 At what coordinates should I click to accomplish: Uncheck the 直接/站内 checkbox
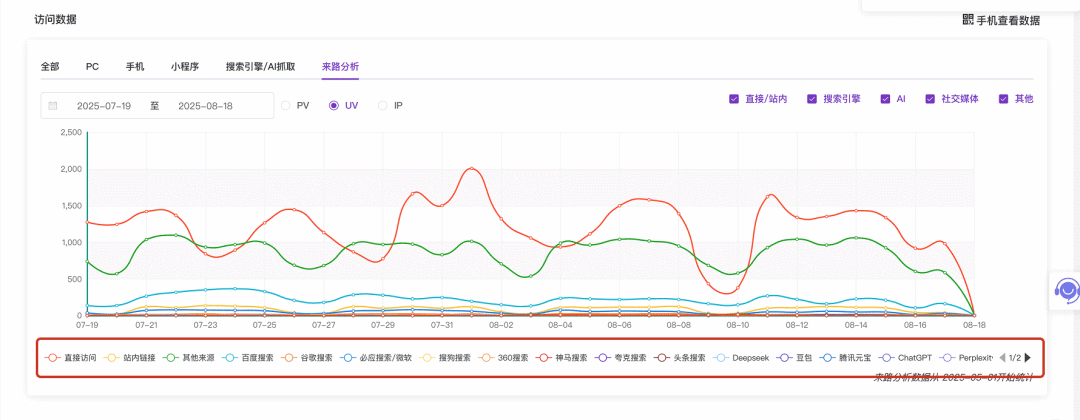click(x=734, y=99)
